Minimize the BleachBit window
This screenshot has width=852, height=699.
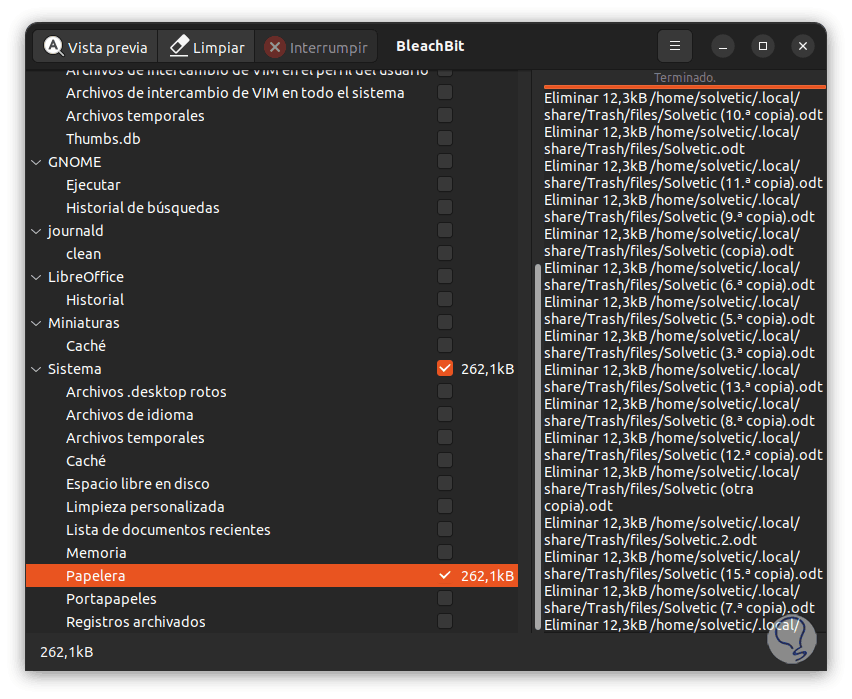tap(723, 47)
